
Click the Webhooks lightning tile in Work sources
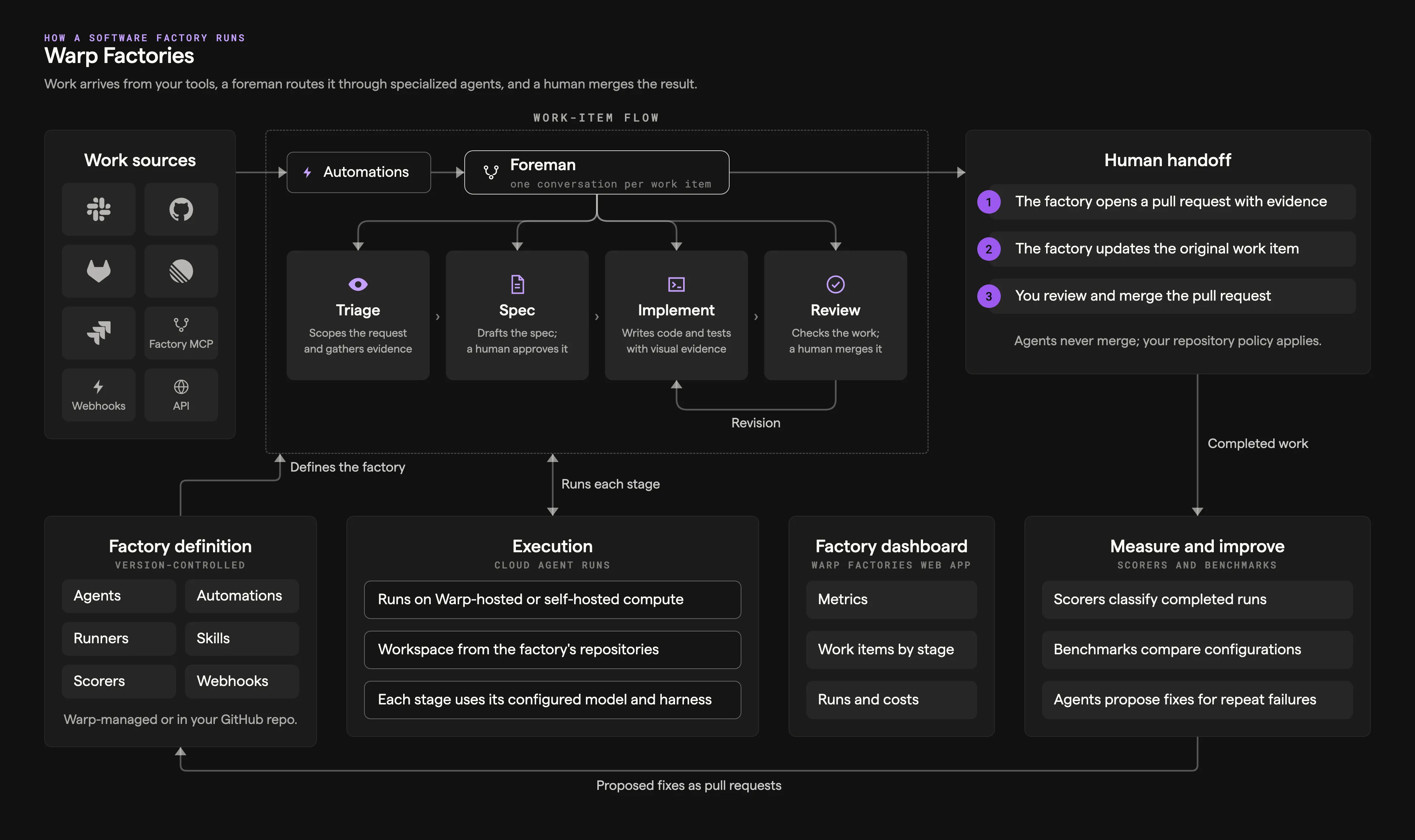pos(98,395)
